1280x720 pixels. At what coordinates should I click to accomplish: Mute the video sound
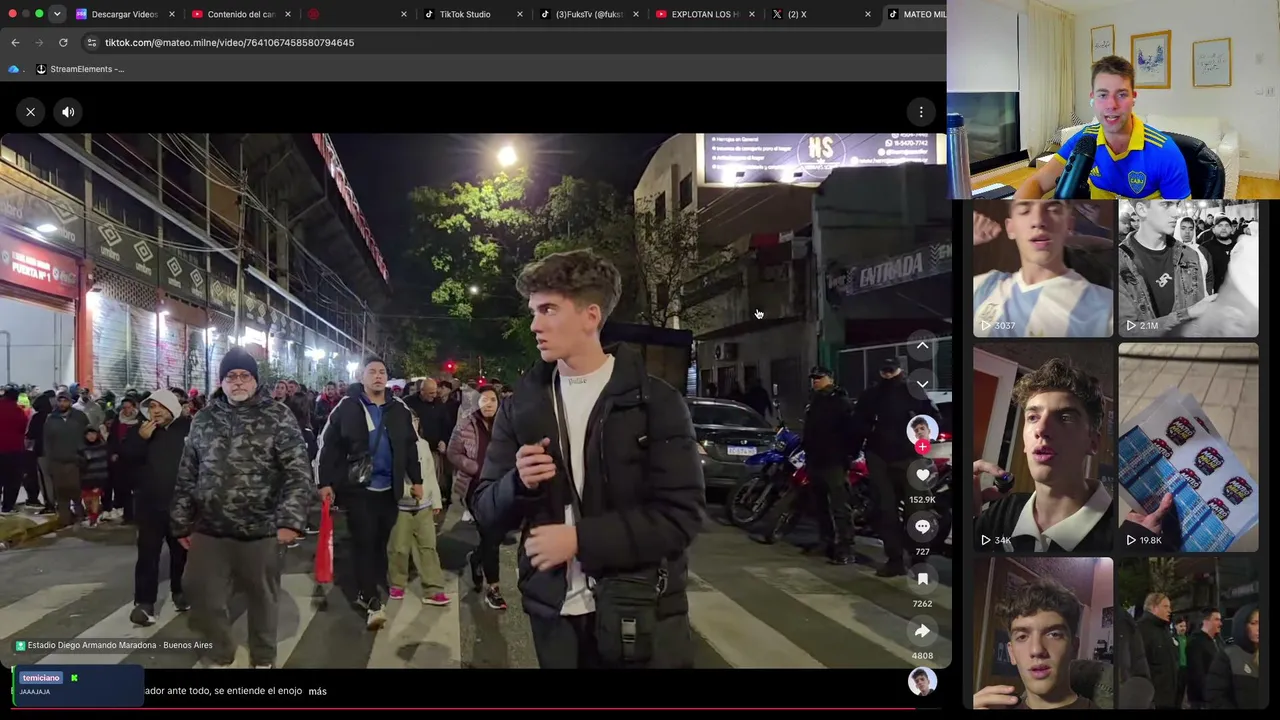tap(68, 112)
